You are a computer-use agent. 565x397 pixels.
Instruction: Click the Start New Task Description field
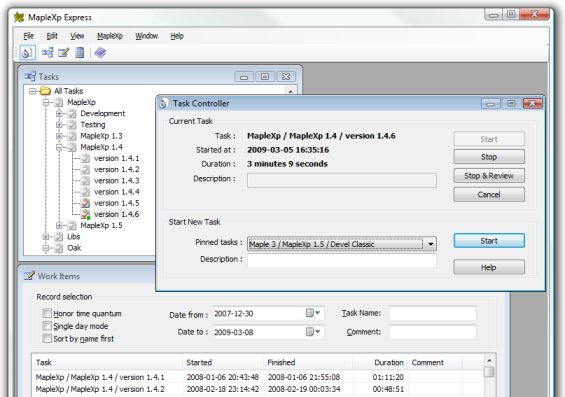pyautogui.click(x=342, y=260)
